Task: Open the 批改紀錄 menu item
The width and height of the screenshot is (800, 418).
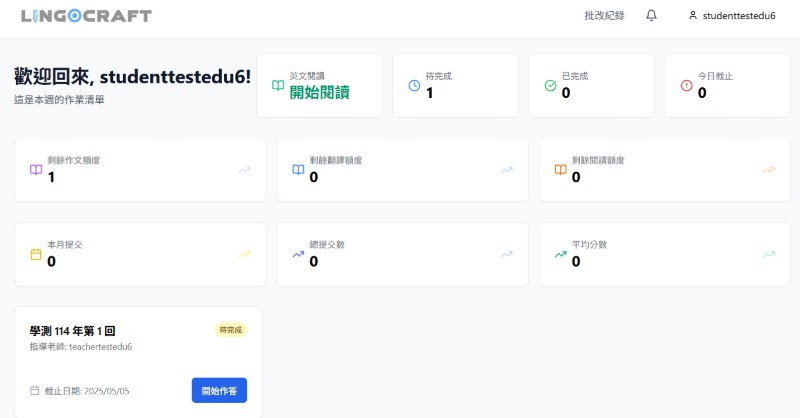Action: click(x=604, y=16)
